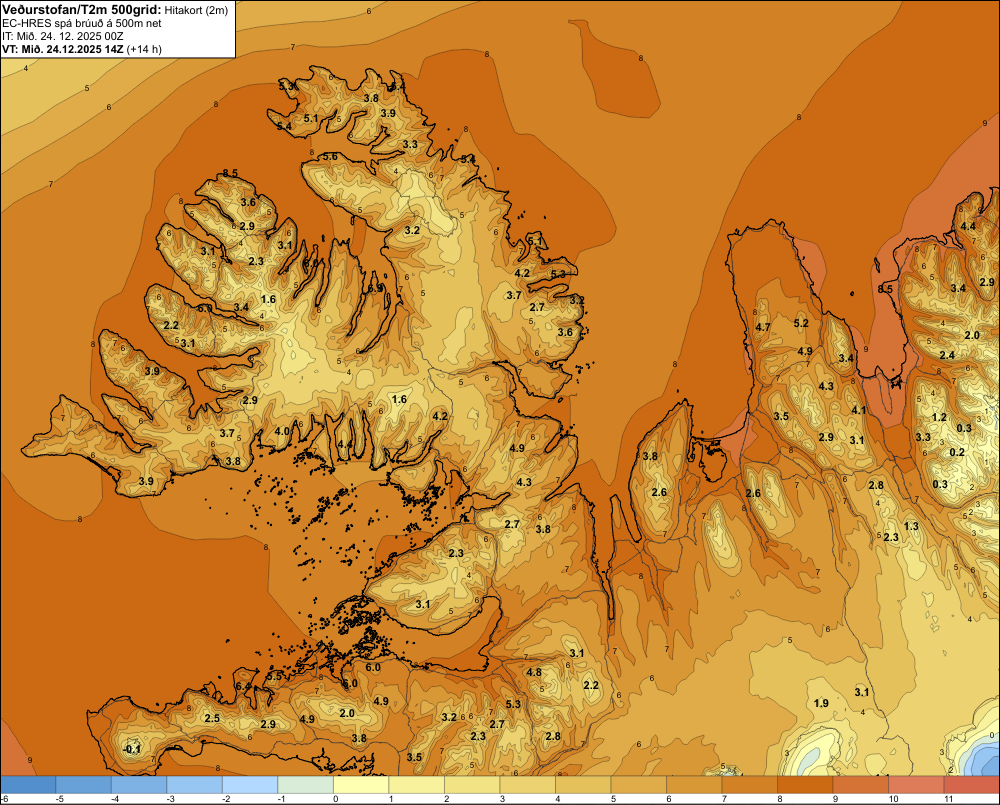
Task: Pick the legend color between -4 and -3
Action: (139, 785)
